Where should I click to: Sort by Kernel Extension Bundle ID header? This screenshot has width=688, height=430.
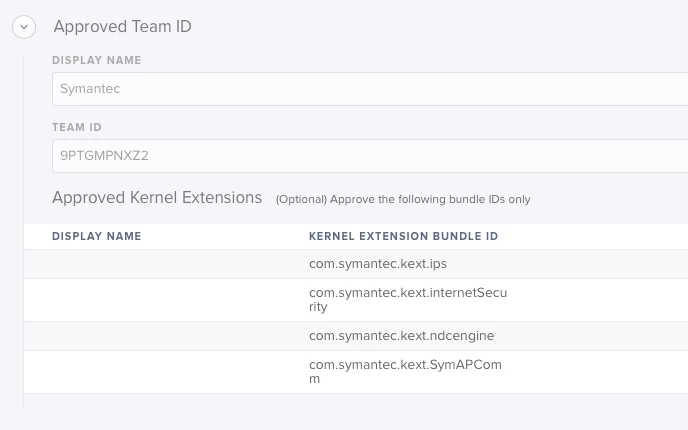click(403, 236)
